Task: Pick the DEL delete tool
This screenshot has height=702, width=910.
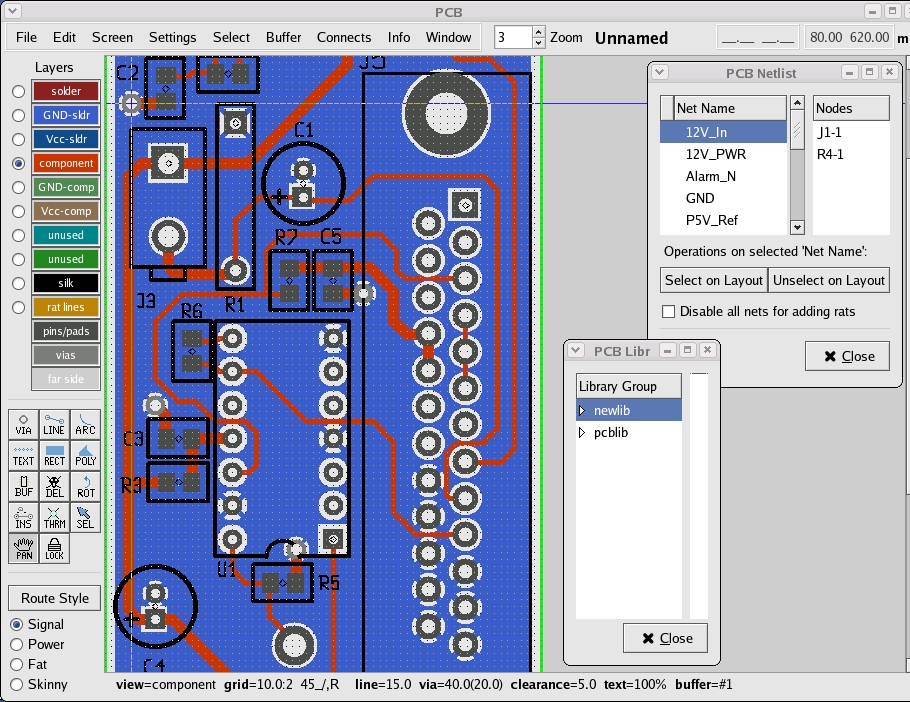Action: pyautogui.click(x=54, y=487)
